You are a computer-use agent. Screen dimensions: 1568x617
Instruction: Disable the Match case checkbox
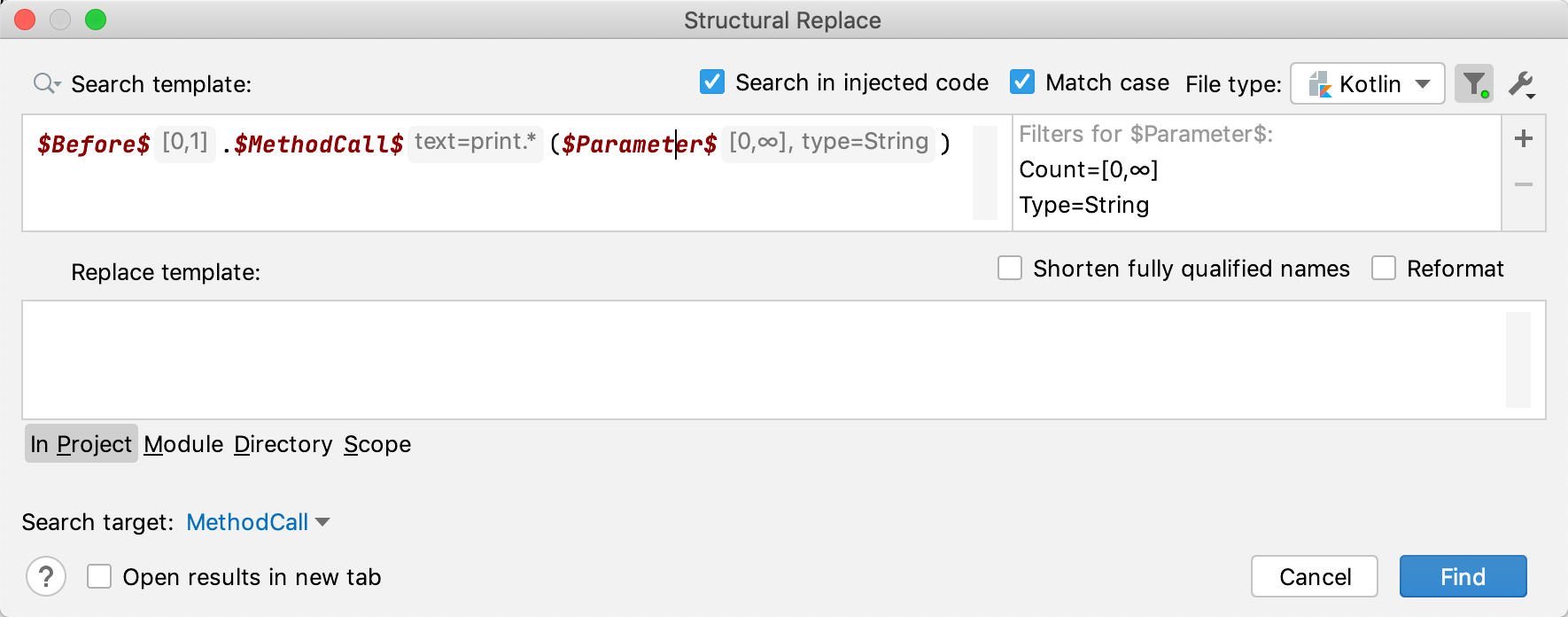pos(1021,82)
